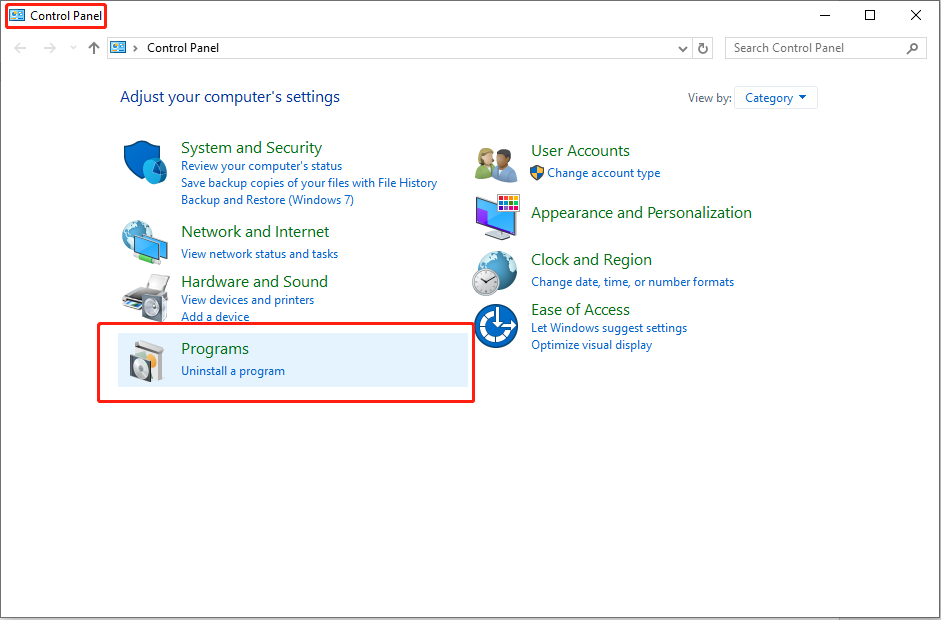Open Network and Internet heading

[255, 232]
